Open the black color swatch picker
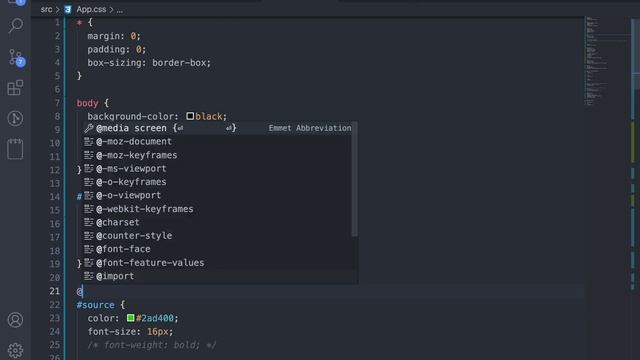This screenshot has height=360, width=640. point(190,116)
